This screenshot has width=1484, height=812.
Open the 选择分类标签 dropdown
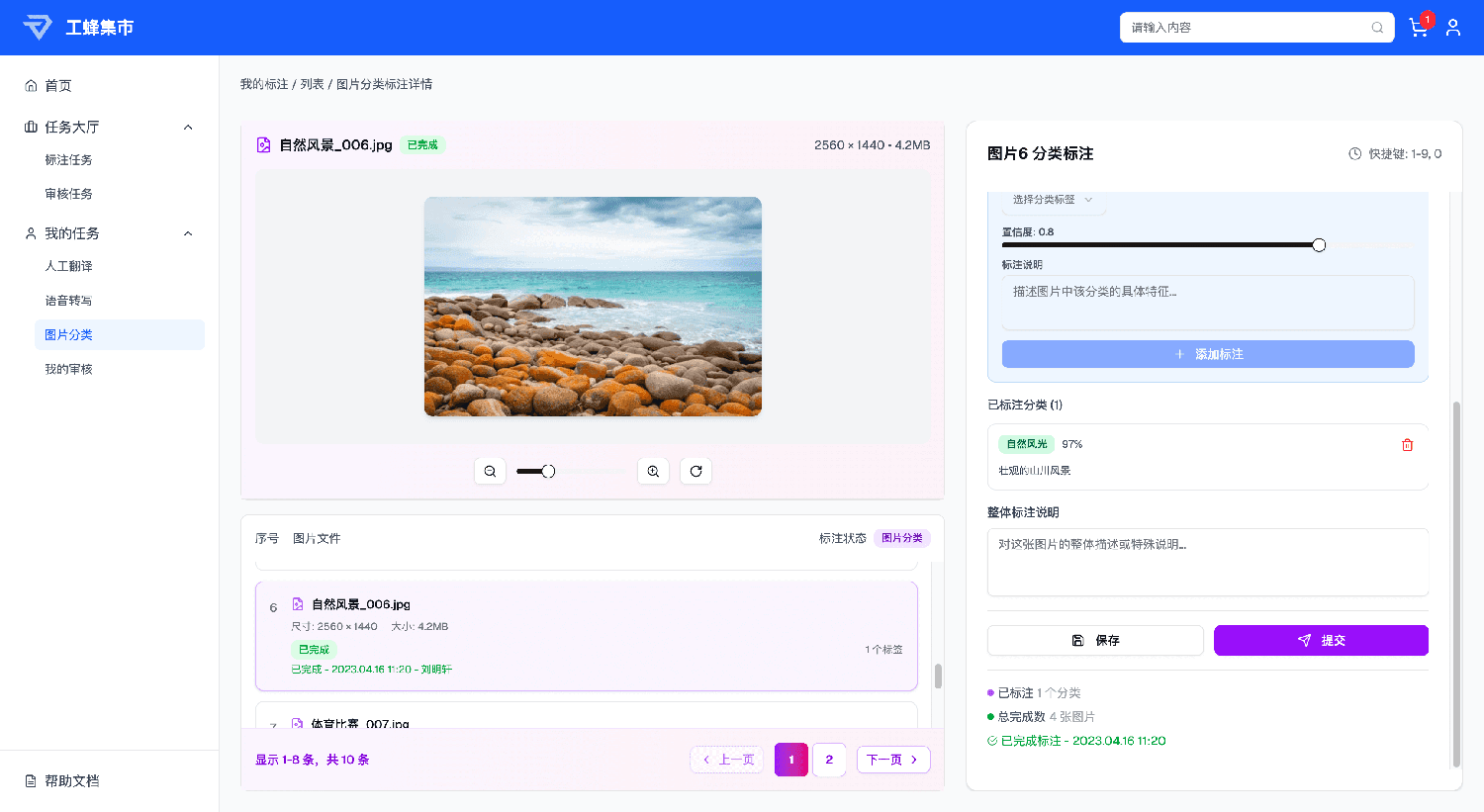point(1052,199)
